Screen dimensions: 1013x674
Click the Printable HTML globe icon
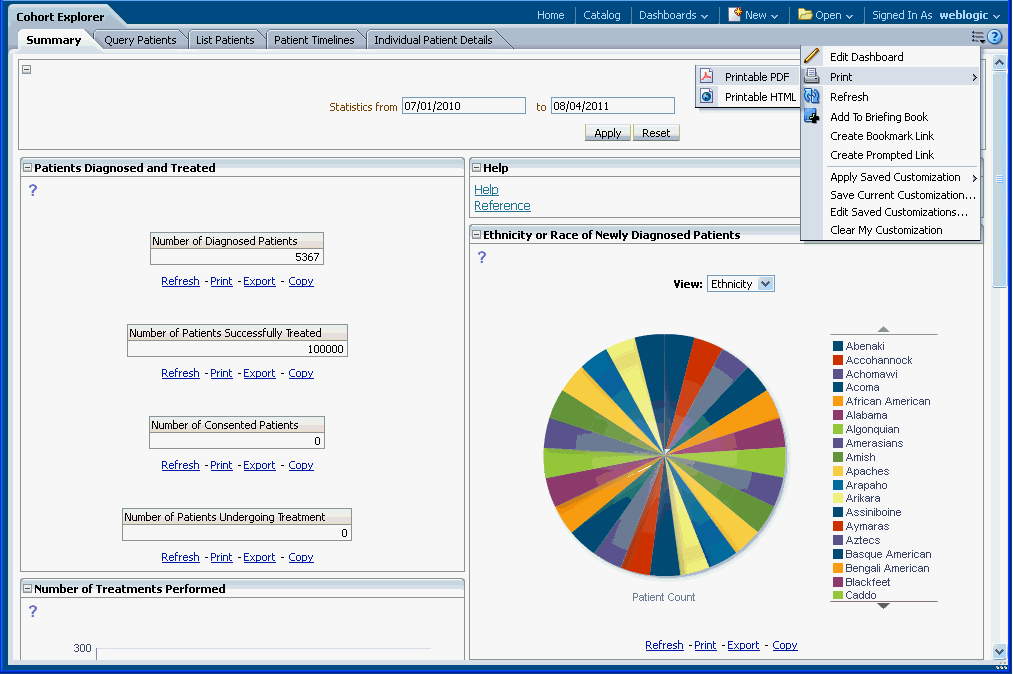tap(707, 96)
